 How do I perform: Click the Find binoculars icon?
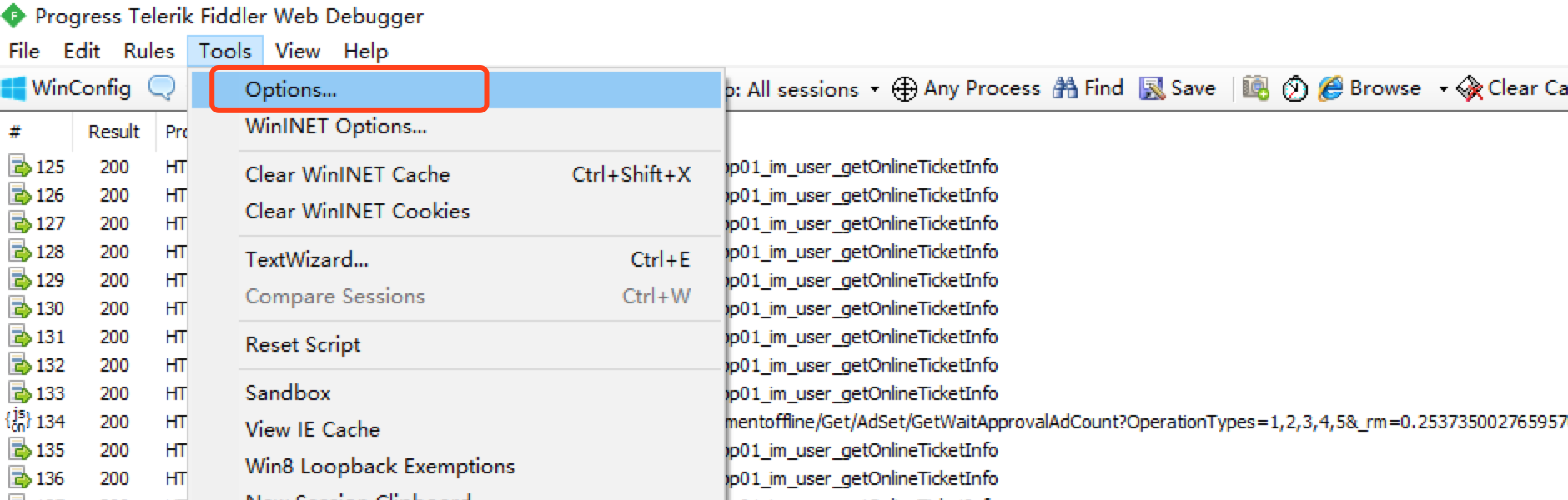click(x=1064, y=87)
